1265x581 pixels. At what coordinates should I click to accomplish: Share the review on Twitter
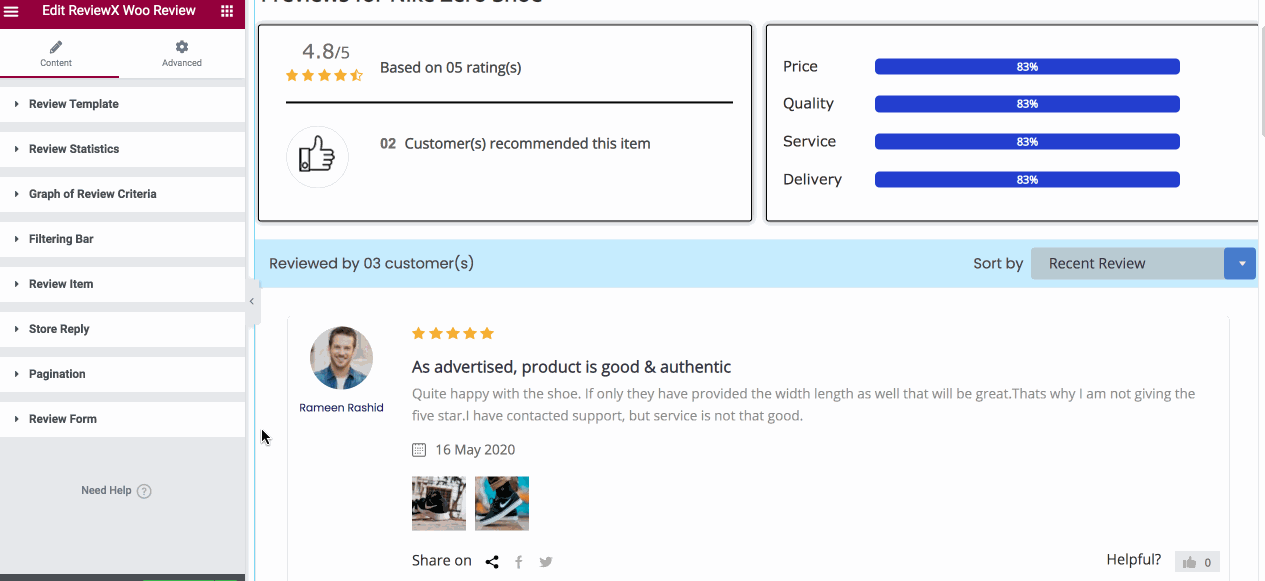(546, 562)
